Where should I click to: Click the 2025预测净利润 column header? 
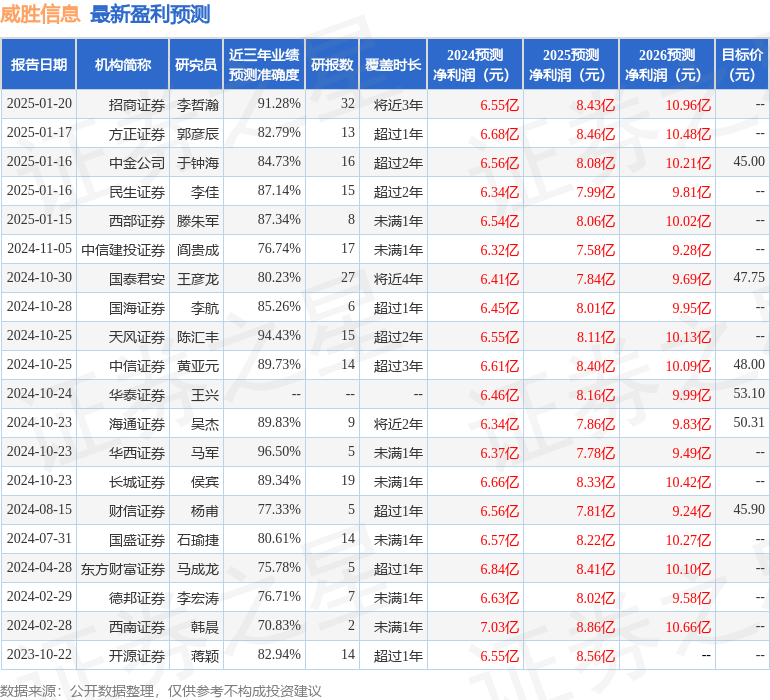point(571,65)
